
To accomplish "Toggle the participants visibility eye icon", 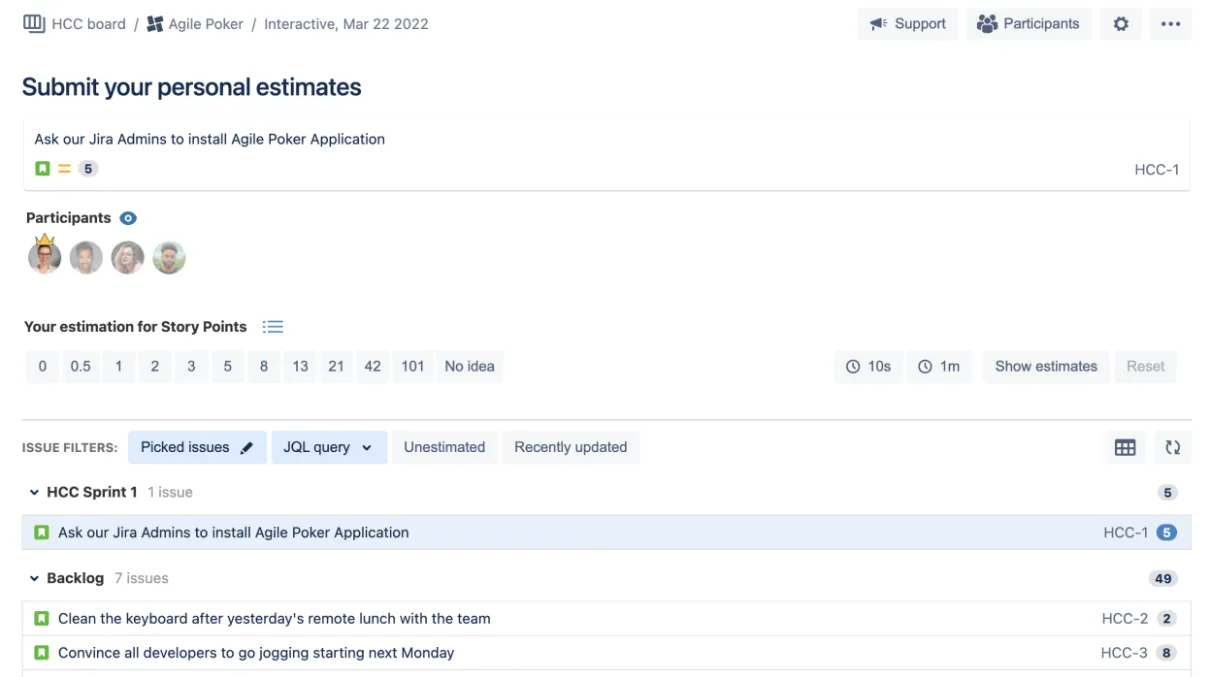I will (128, 218).
